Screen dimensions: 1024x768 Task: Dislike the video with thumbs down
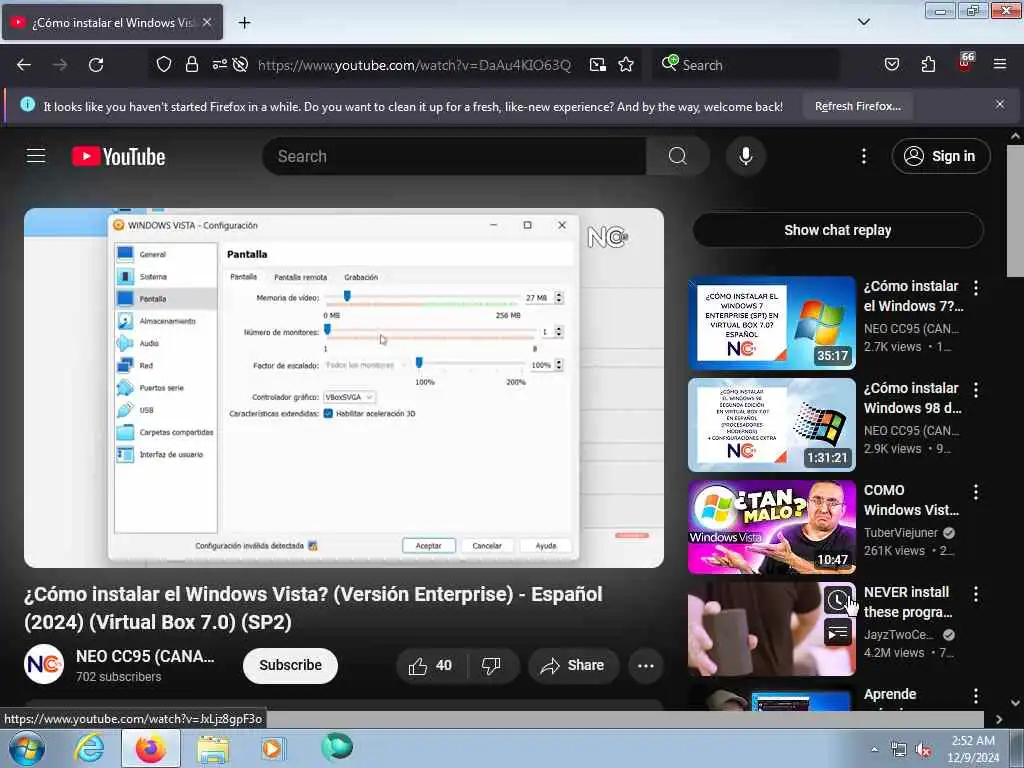click(x=492, y=665)
